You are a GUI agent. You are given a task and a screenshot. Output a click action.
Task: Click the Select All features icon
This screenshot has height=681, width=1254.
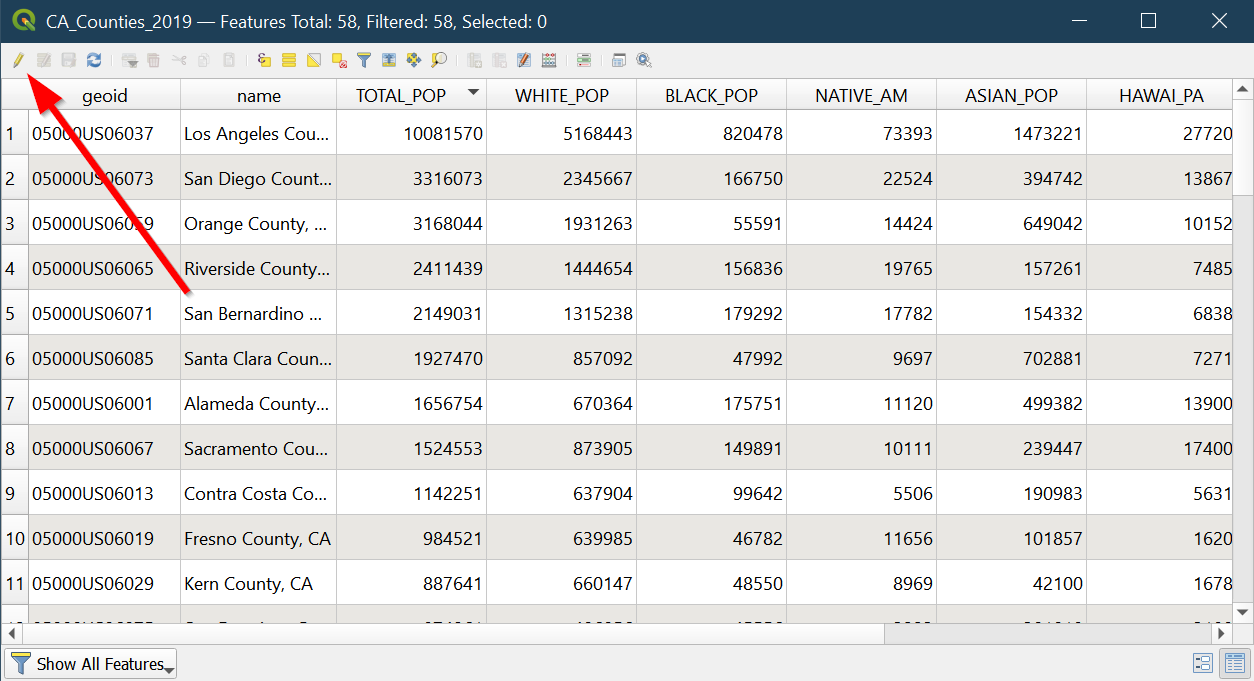click(x=289, y=60)
